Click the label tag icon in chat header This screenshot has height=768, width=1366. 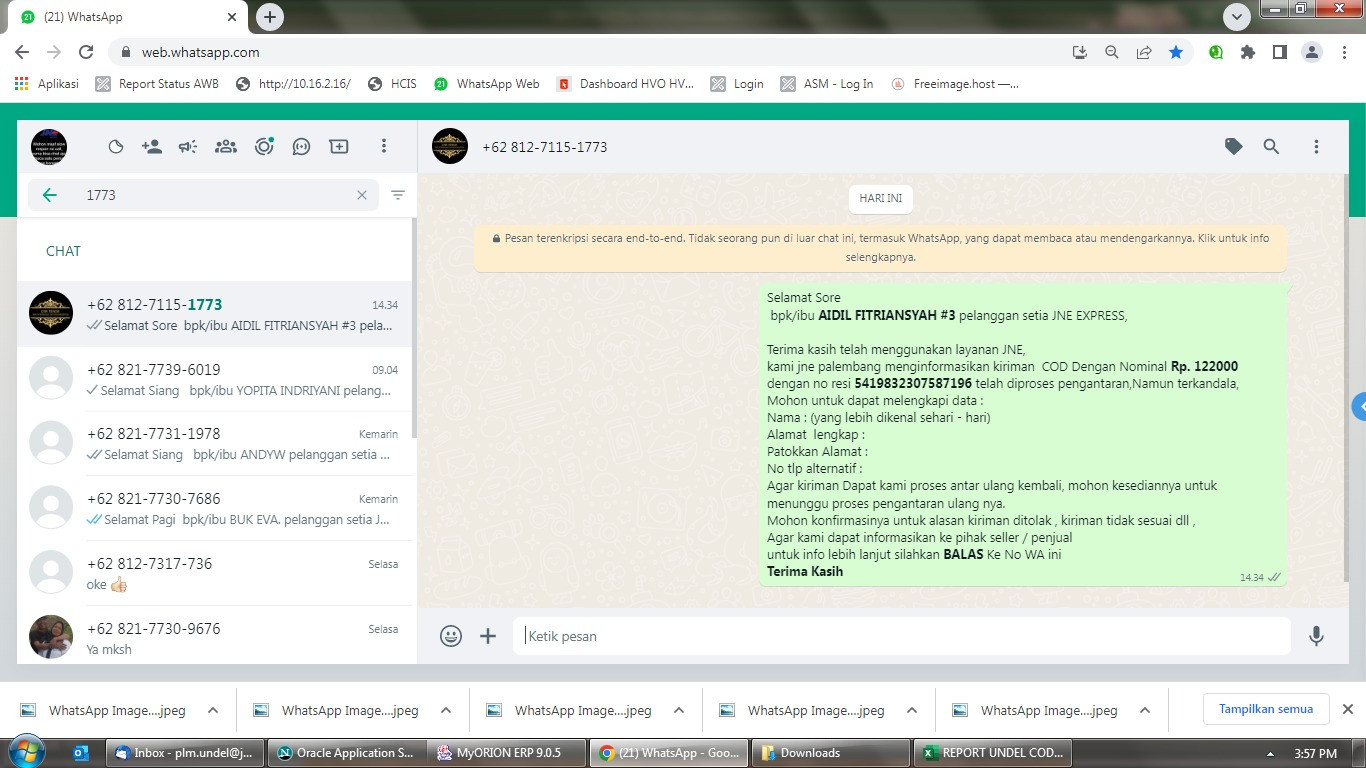click(x=1234, y=147)
